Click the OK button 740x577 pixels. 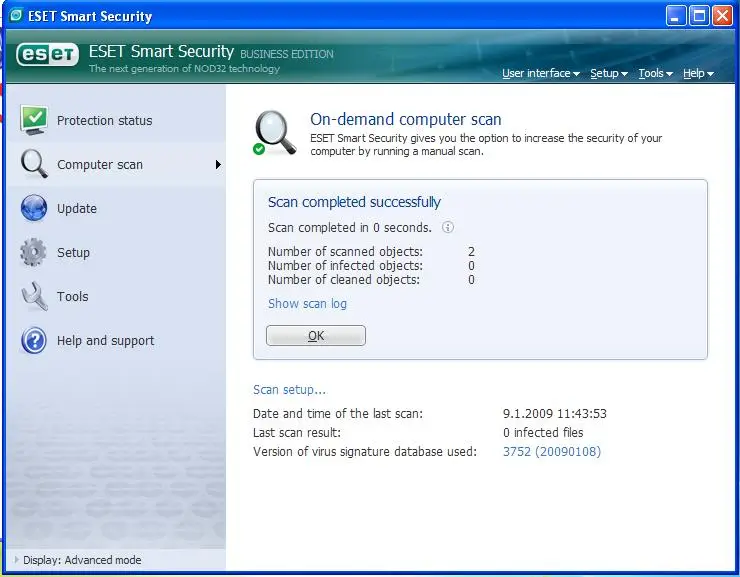(x=316, y=335)
